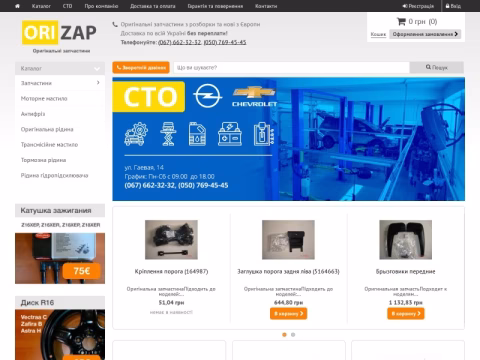Call number (050) 769-45-45 in header
Viewport: 480px width, 360px height.
coord(225,42)
